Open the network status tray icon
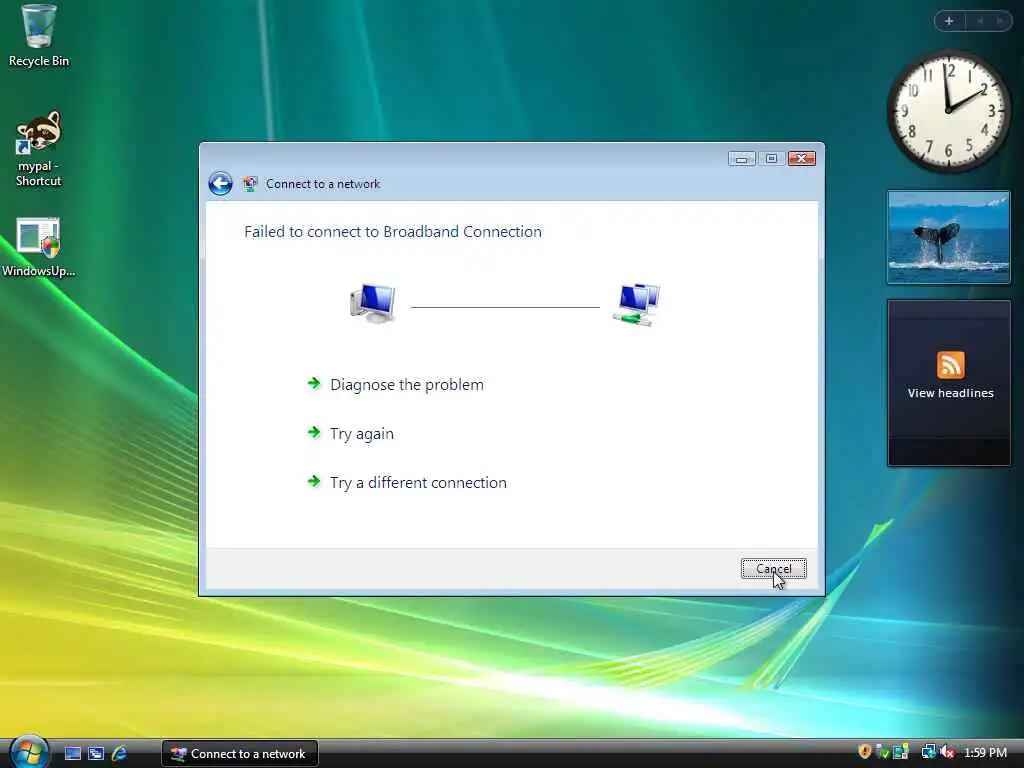 pos(928,752)
